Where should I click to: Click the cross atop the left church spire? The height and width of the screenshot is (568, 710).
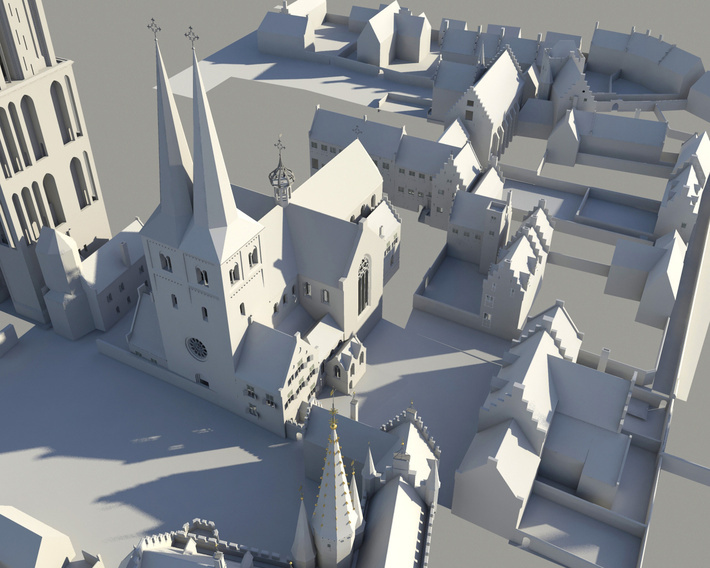click(x=154, y=27)
